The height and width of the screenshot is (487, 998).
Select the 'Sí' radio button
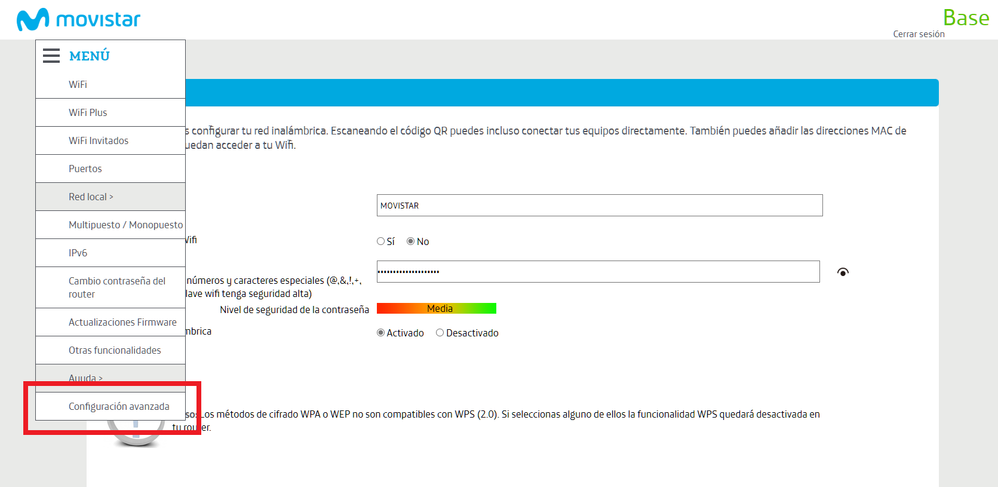(381, 241)
